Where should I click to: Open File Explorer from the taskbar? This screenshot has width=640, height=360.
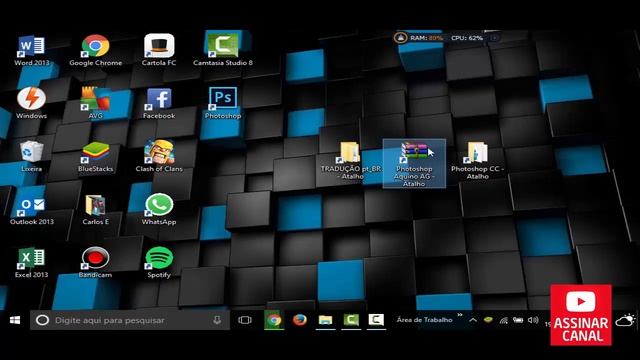(x=325, y=320)
